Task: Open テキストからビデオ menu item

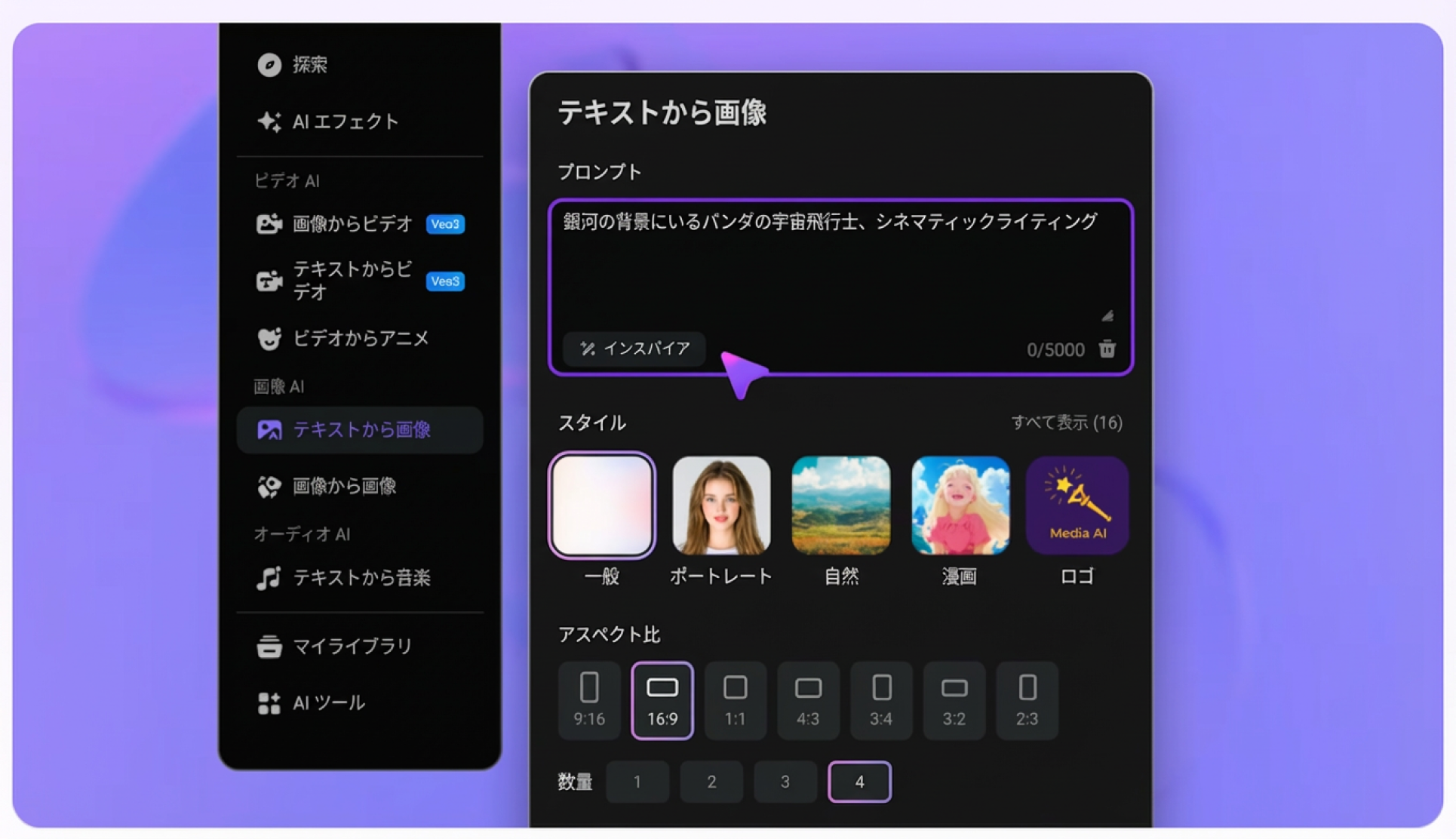Action: click(x=360, y=281)
